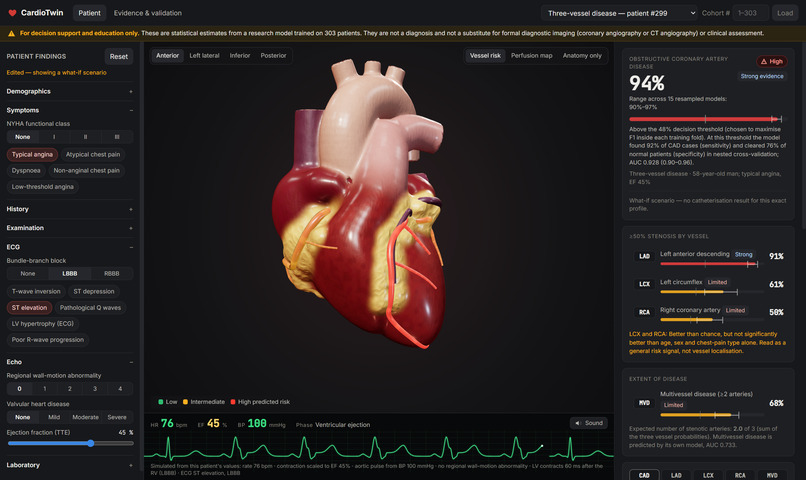This screenshot has height=480, width=806.
Task: Click the High risk warning badge
Action: pyautogui.click(x=772, y=61)
